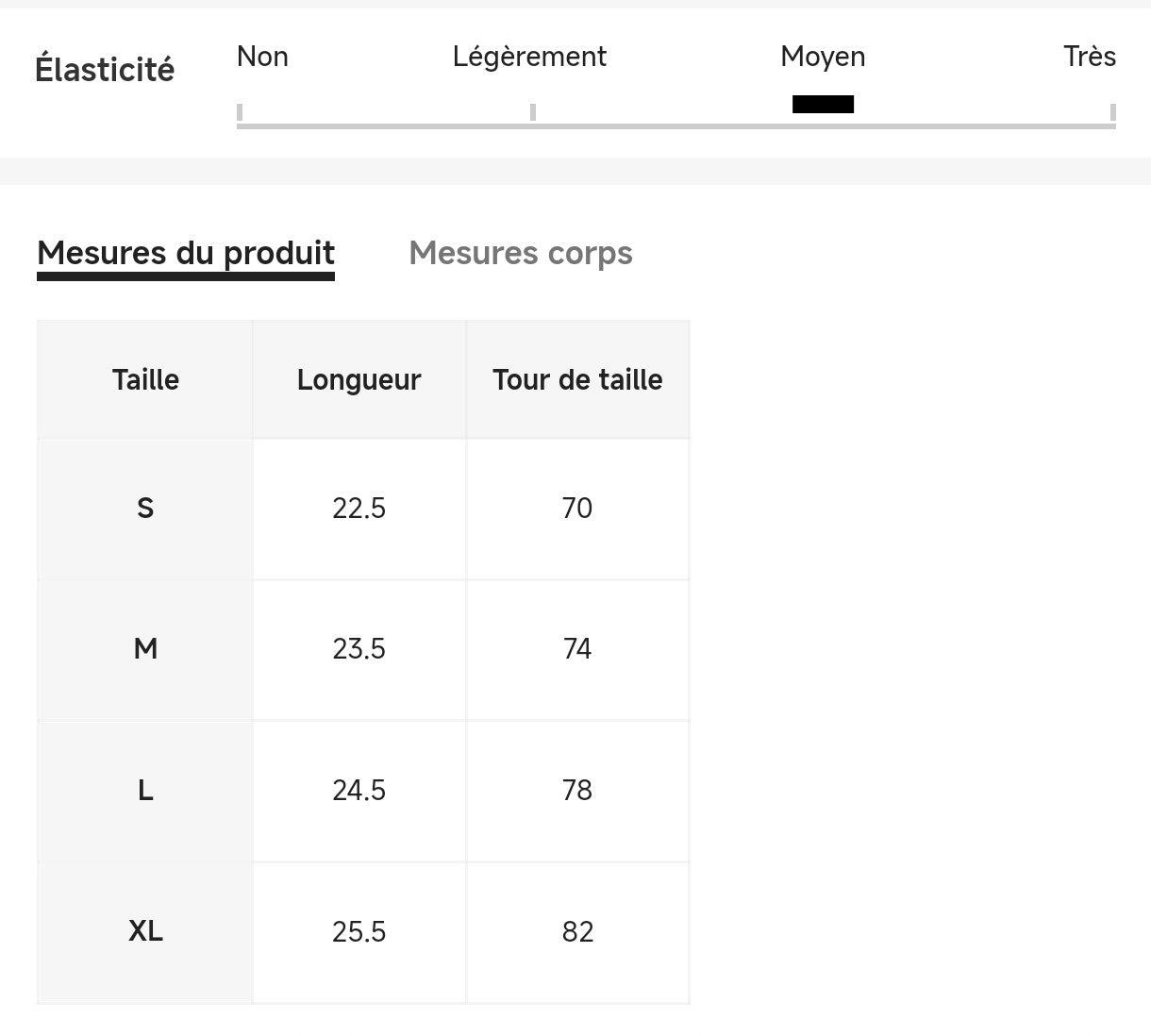Click the Tour de taille header
Image resolution: width=1151 pixels, height=1036 pixels.
577,379
